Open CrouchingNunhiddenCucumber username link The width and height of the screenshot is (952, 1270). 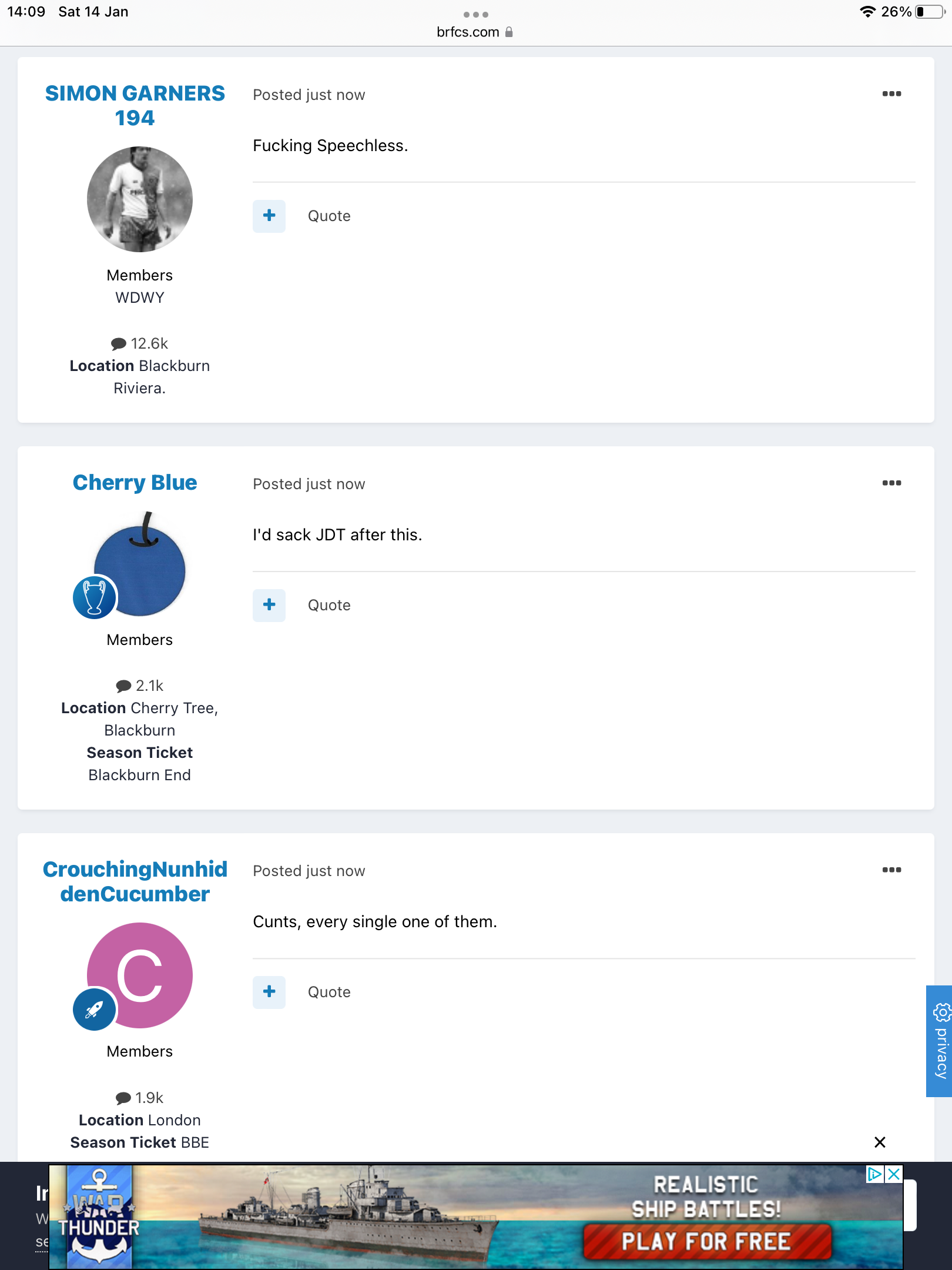[135, 881]
